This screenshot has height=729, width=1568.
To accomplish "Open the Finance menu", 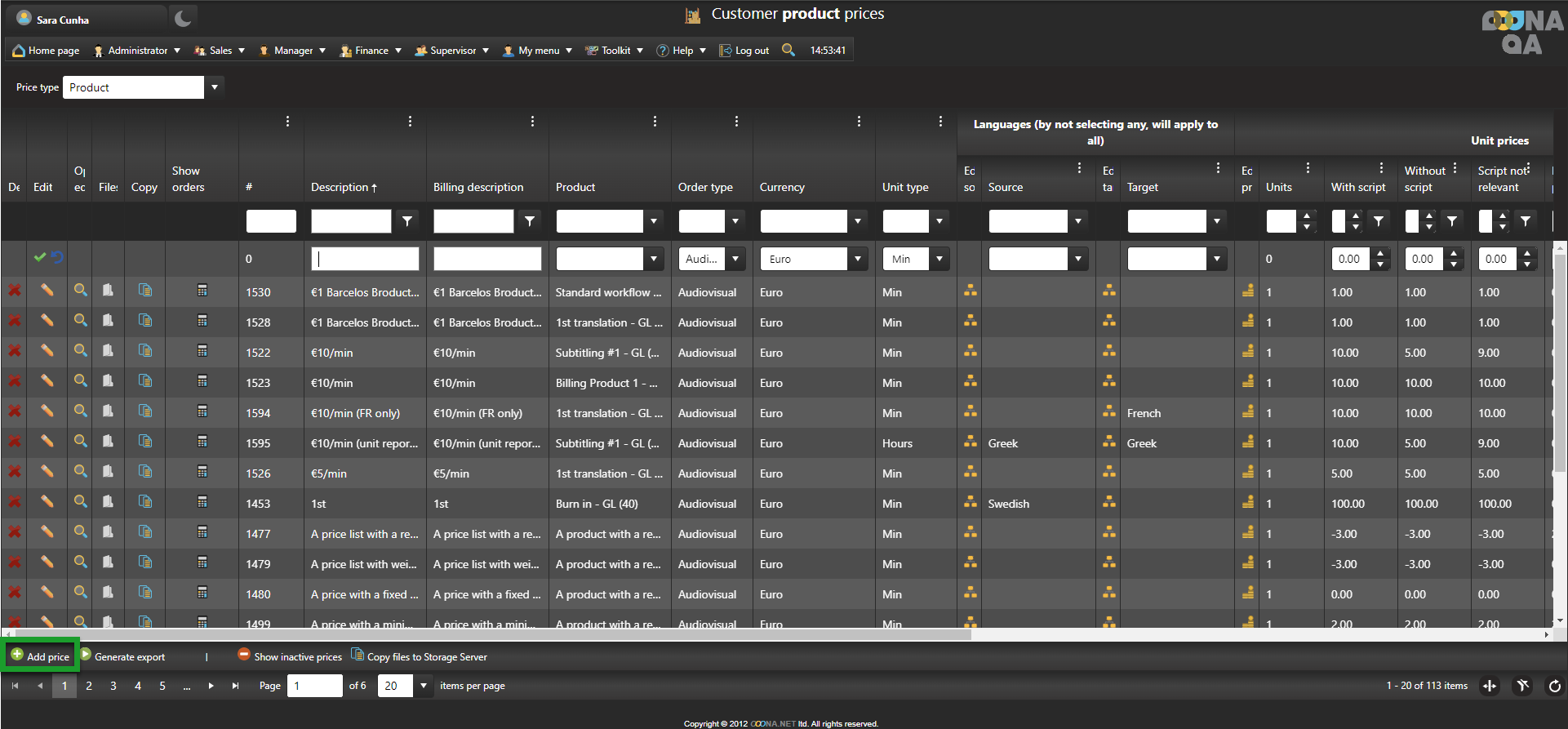I will 371,51.
